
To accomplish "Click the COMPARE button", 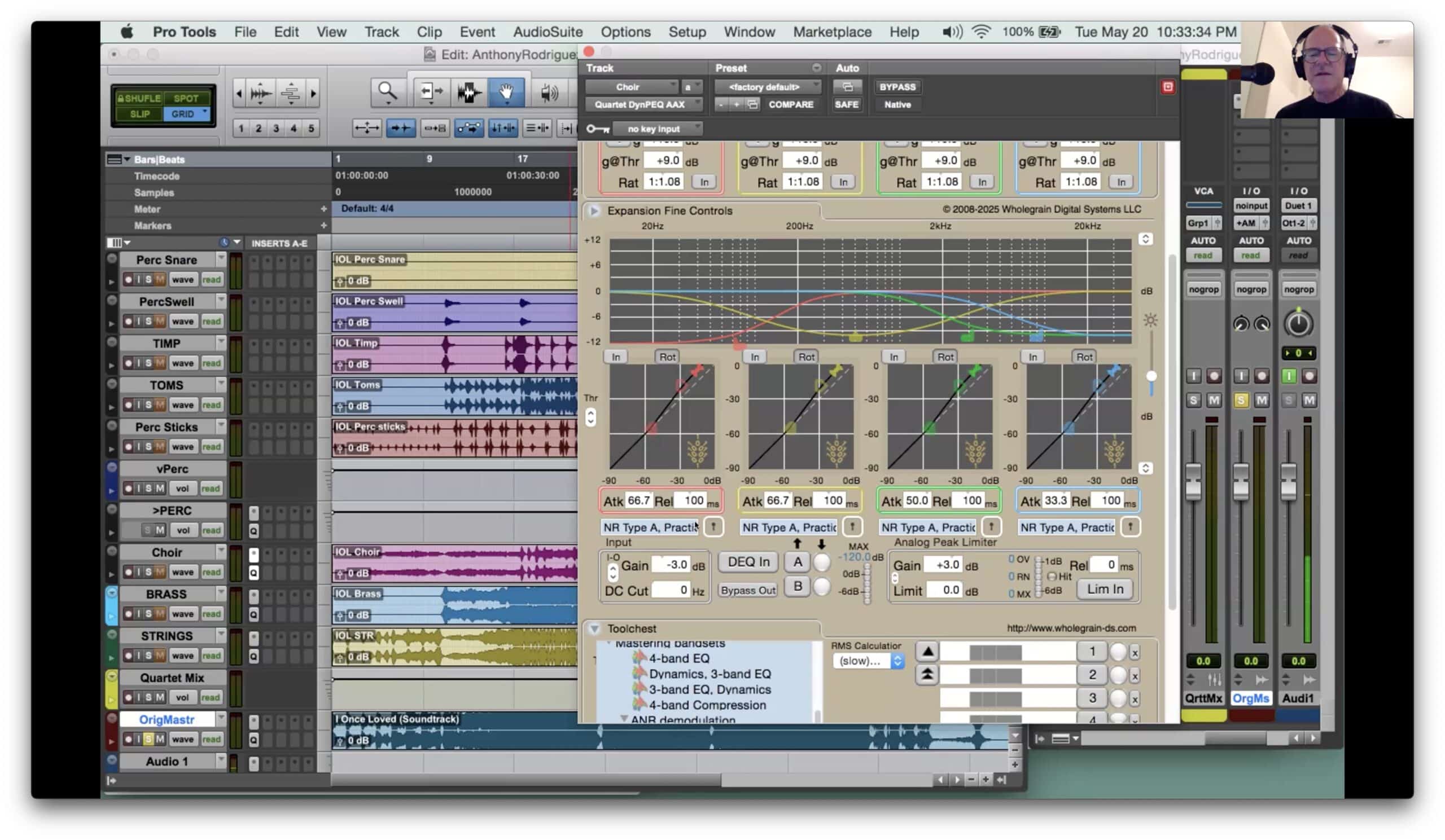I will [791, 105].
